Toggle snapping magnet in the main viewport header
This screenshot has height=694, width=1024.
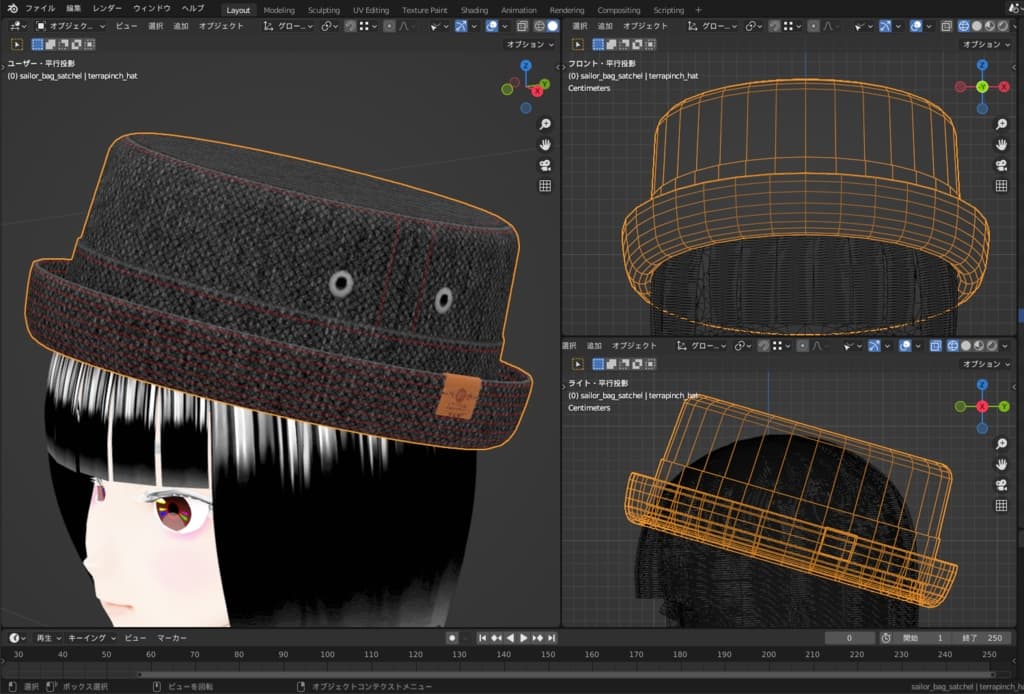(x=350, y=26)
